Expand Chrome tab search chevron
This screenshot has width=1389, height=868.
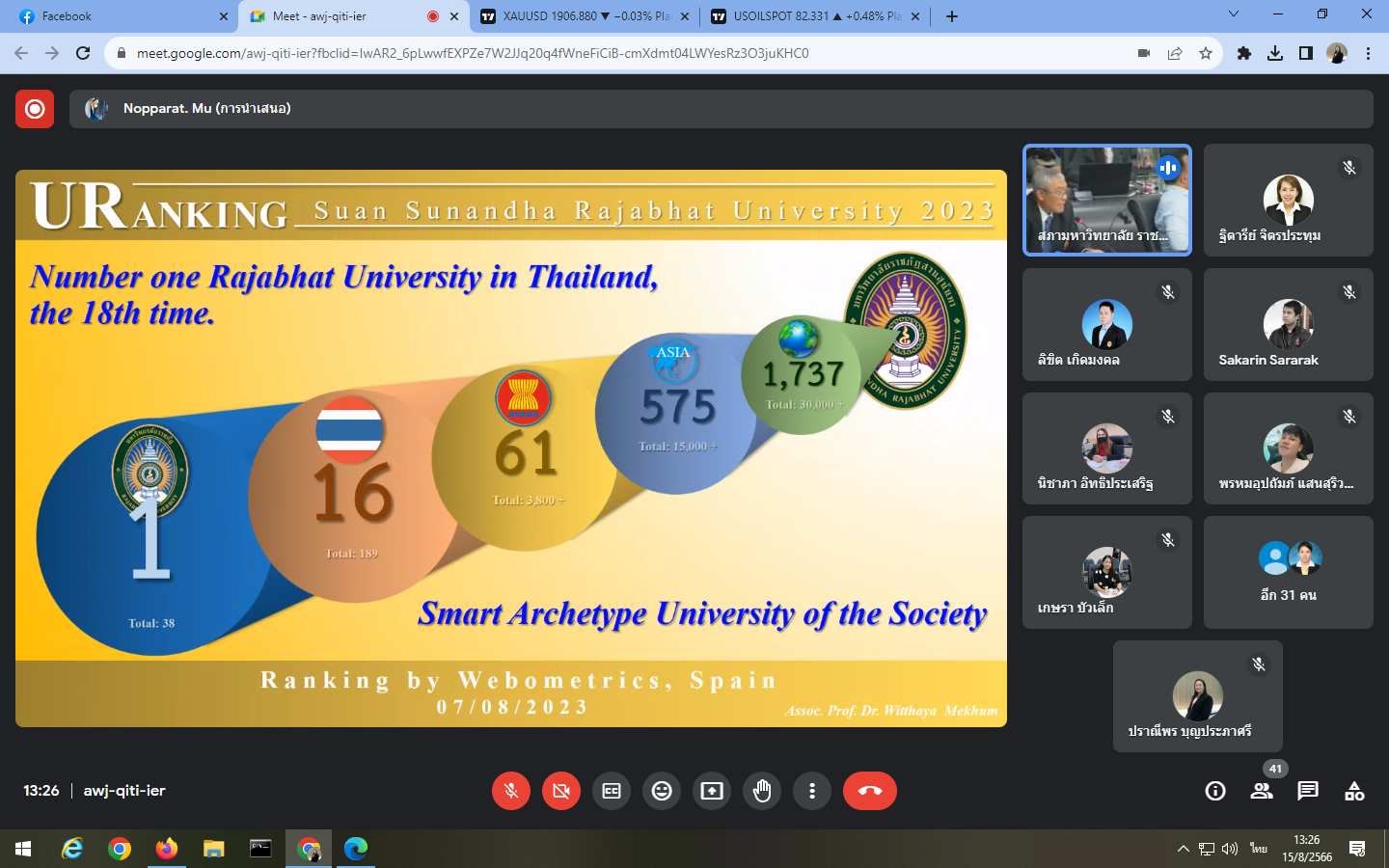(x=1233, y=14)
